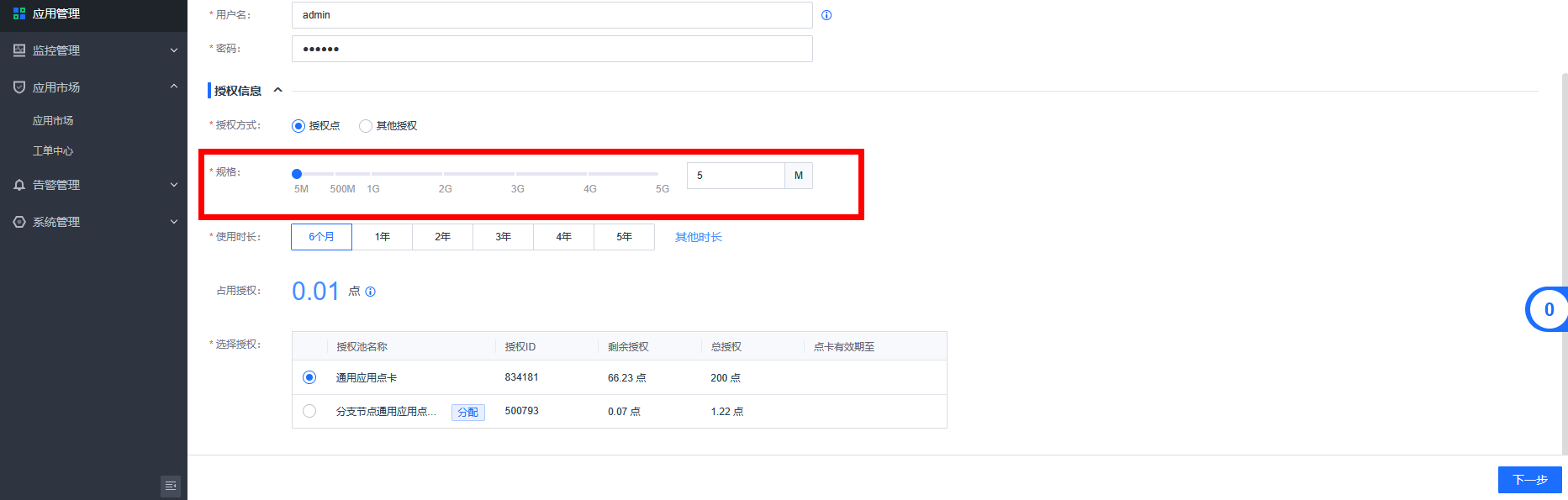Expand the 系统管理 menu chevron
The image size is (1568, 500).
coord(174,222)
